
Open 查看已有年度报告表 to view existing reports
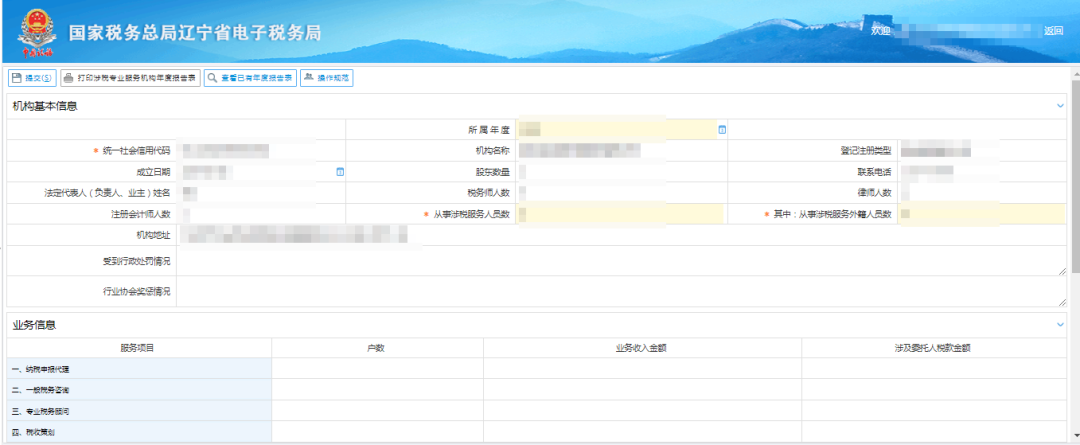[250, 78]
